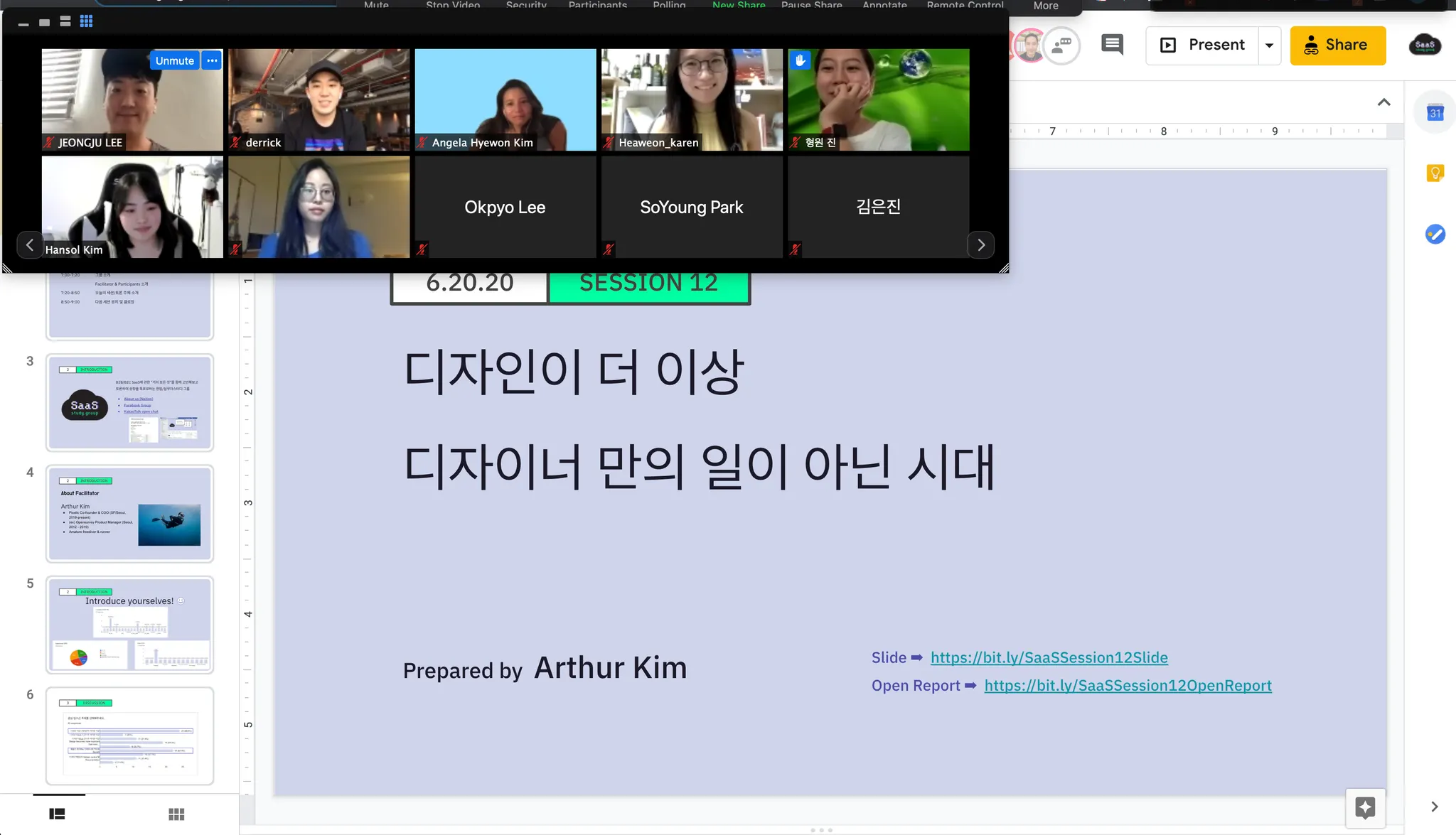The image size is (1456, 835).
Task: Open Google Calendar side panel icon
Action: [x=1435, y=113]
